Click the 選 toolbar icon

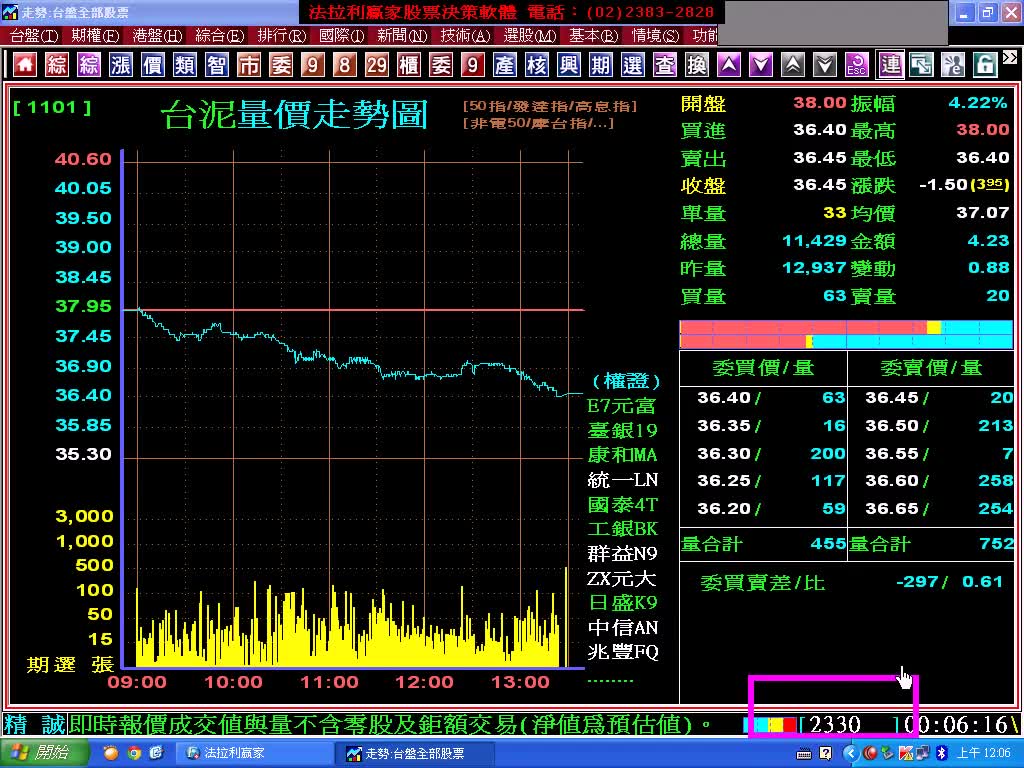point(633,65)
